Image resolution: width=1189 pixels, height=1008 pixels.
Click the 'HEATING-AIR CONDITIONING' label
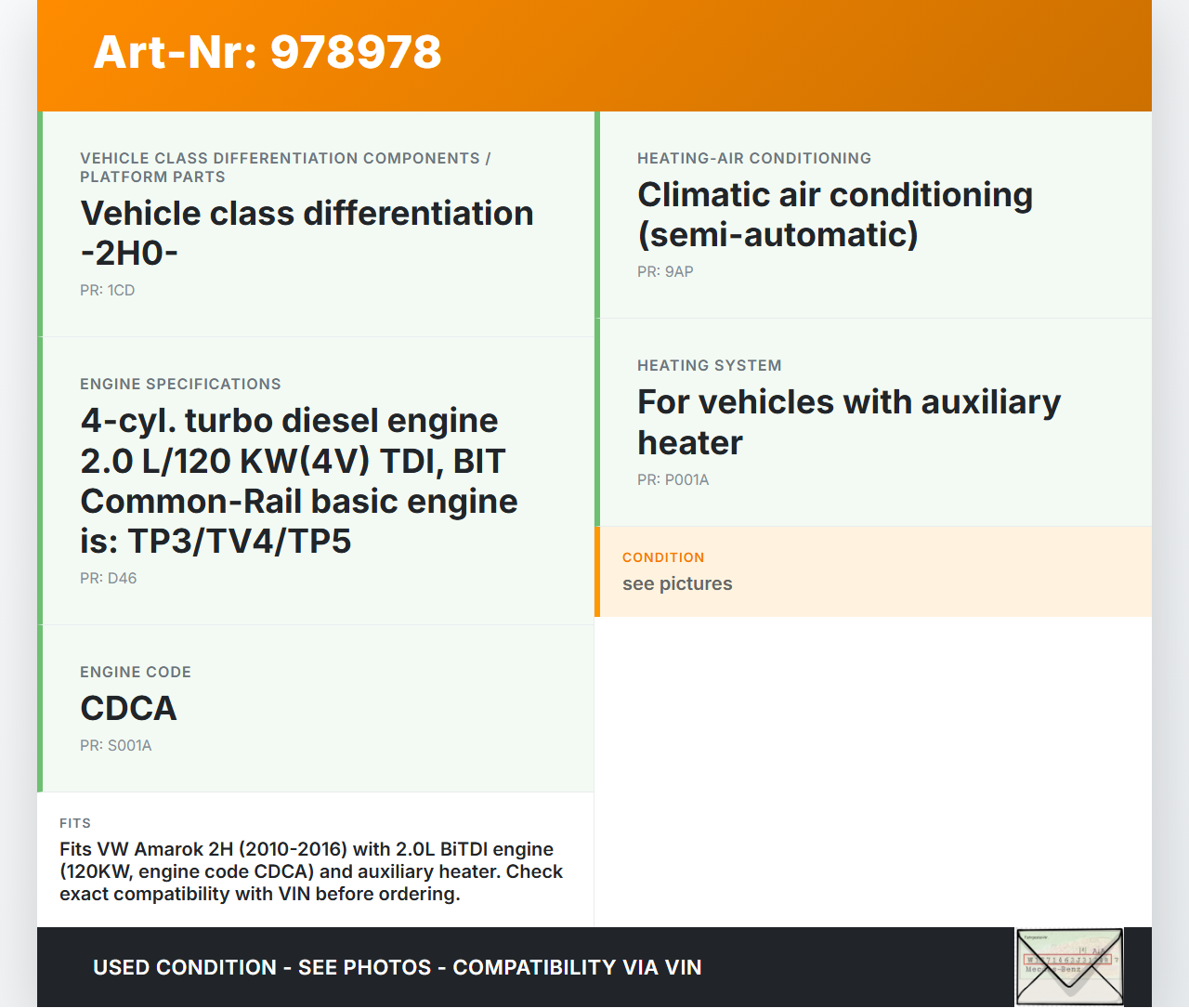click(754, 158)
